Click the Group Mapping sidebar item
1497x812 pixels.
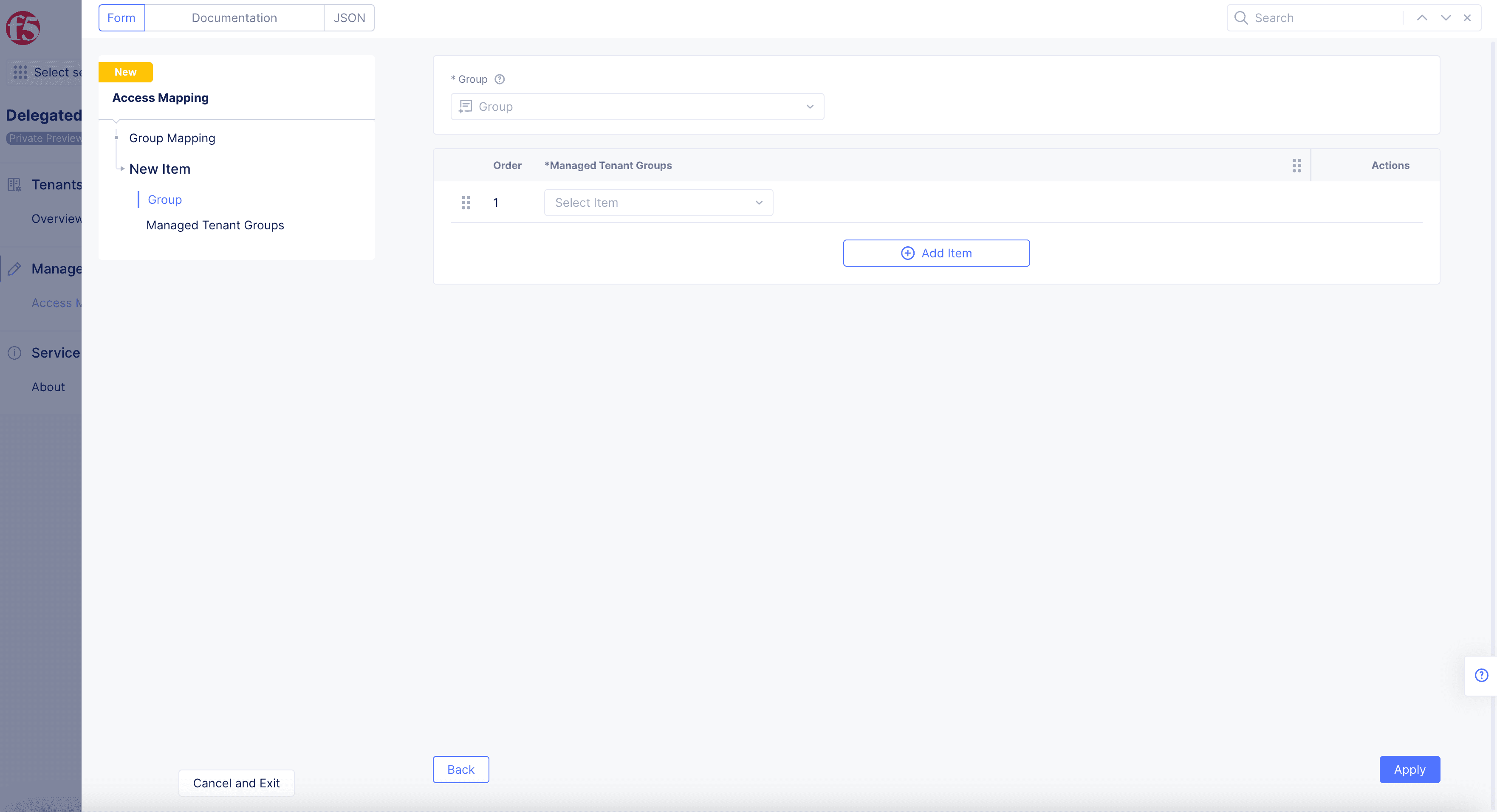(x=172, y=138)
